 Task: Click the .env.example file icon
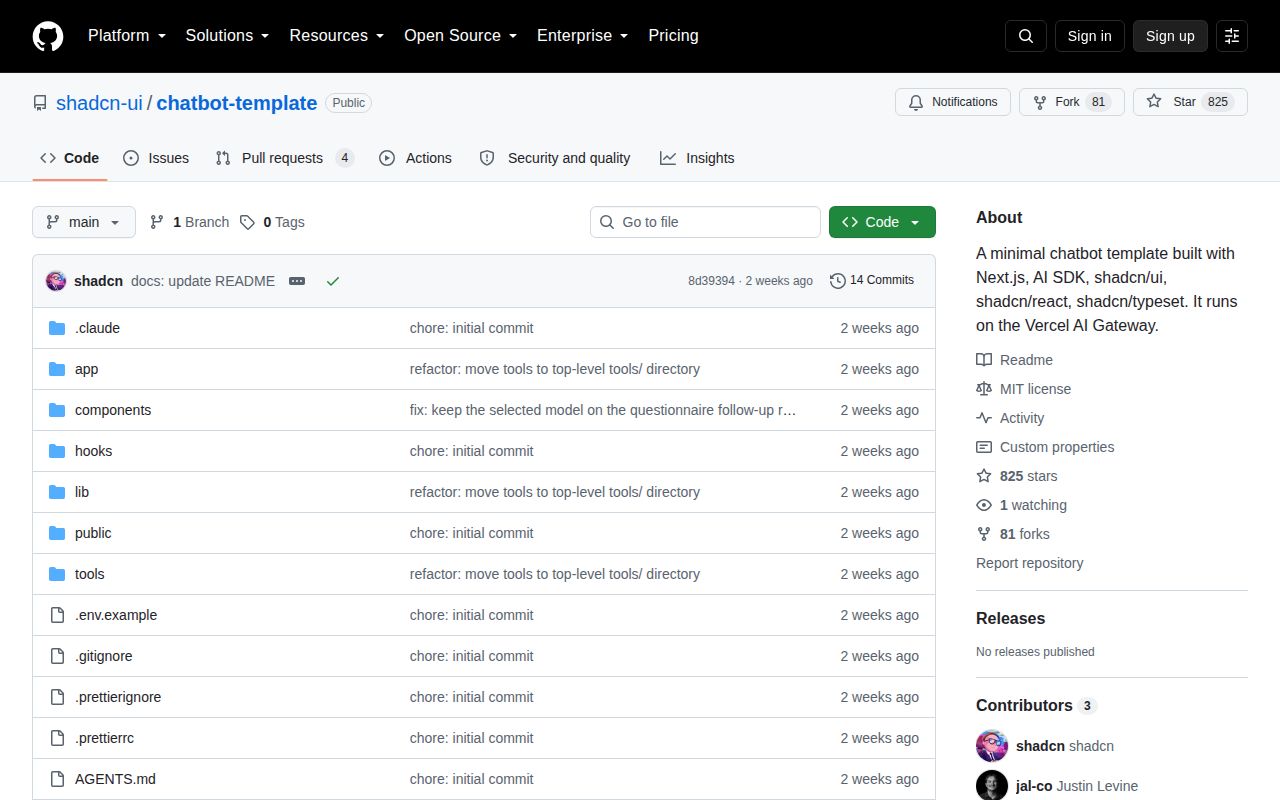pyautogui.click(x=57, y=615)
